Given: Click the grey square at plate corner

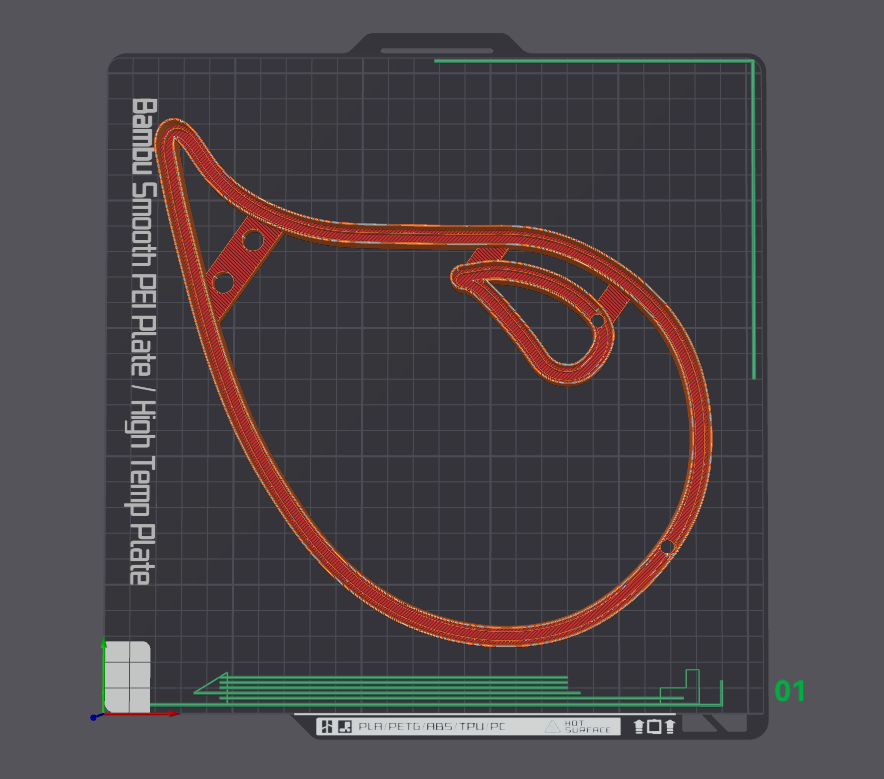Looking at the screenshot, I should (x=128, y=676).
